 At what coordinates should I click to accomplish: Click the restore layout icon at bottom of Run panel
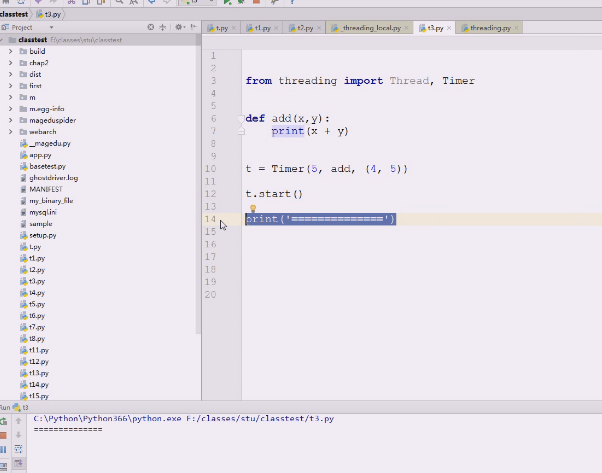click(x=3, y=466)
